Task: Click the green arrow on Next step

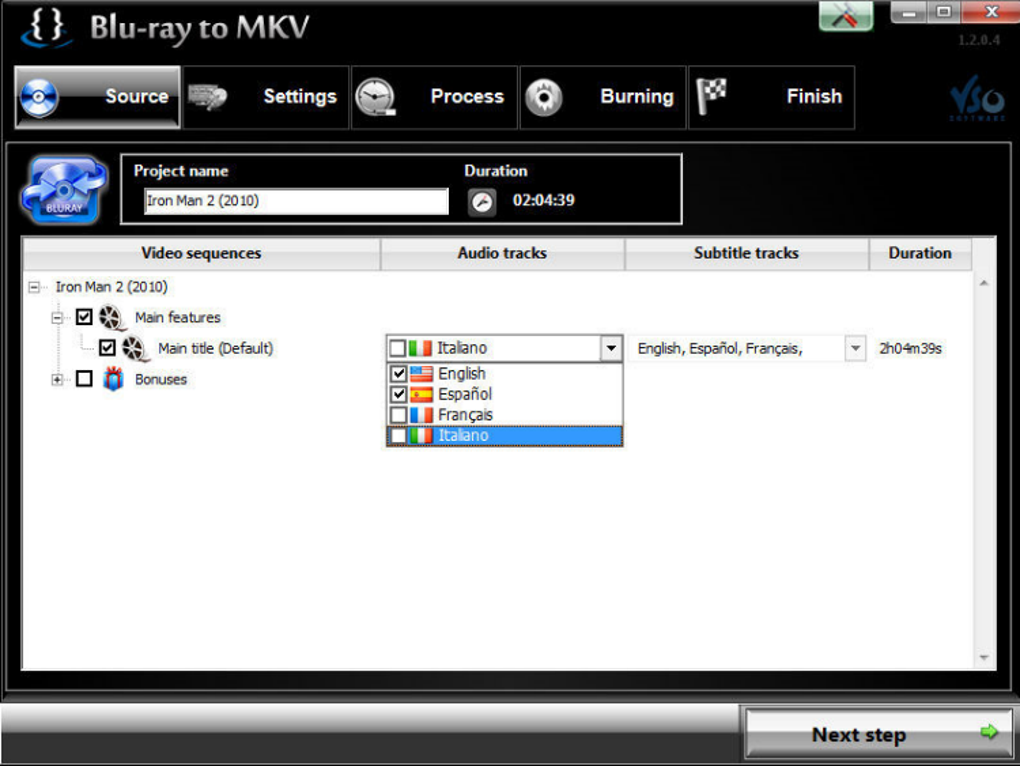Action: (x=989, y=732)
